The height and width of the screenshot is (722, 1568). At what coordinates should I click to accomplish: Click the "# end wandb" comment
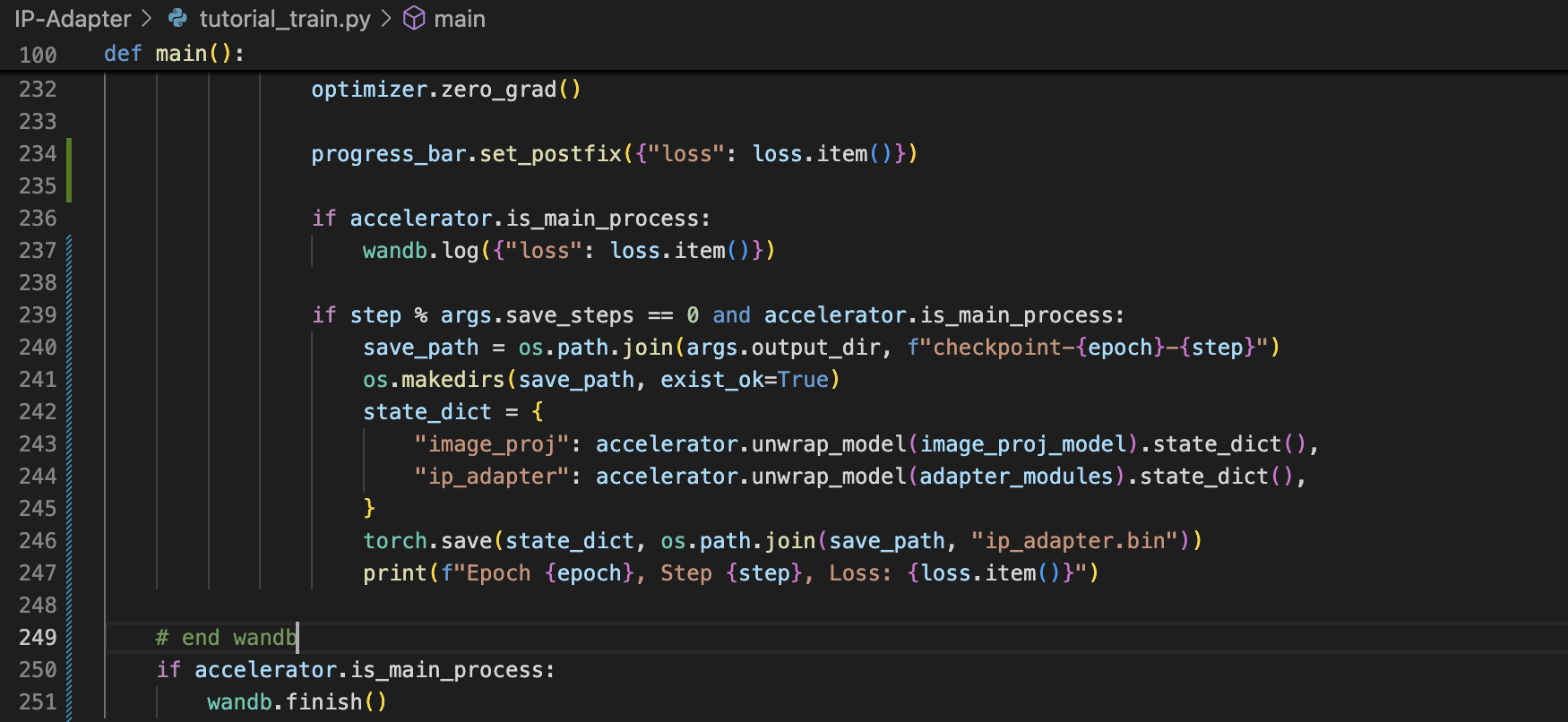pyautogui.click(x=226, y=638)
